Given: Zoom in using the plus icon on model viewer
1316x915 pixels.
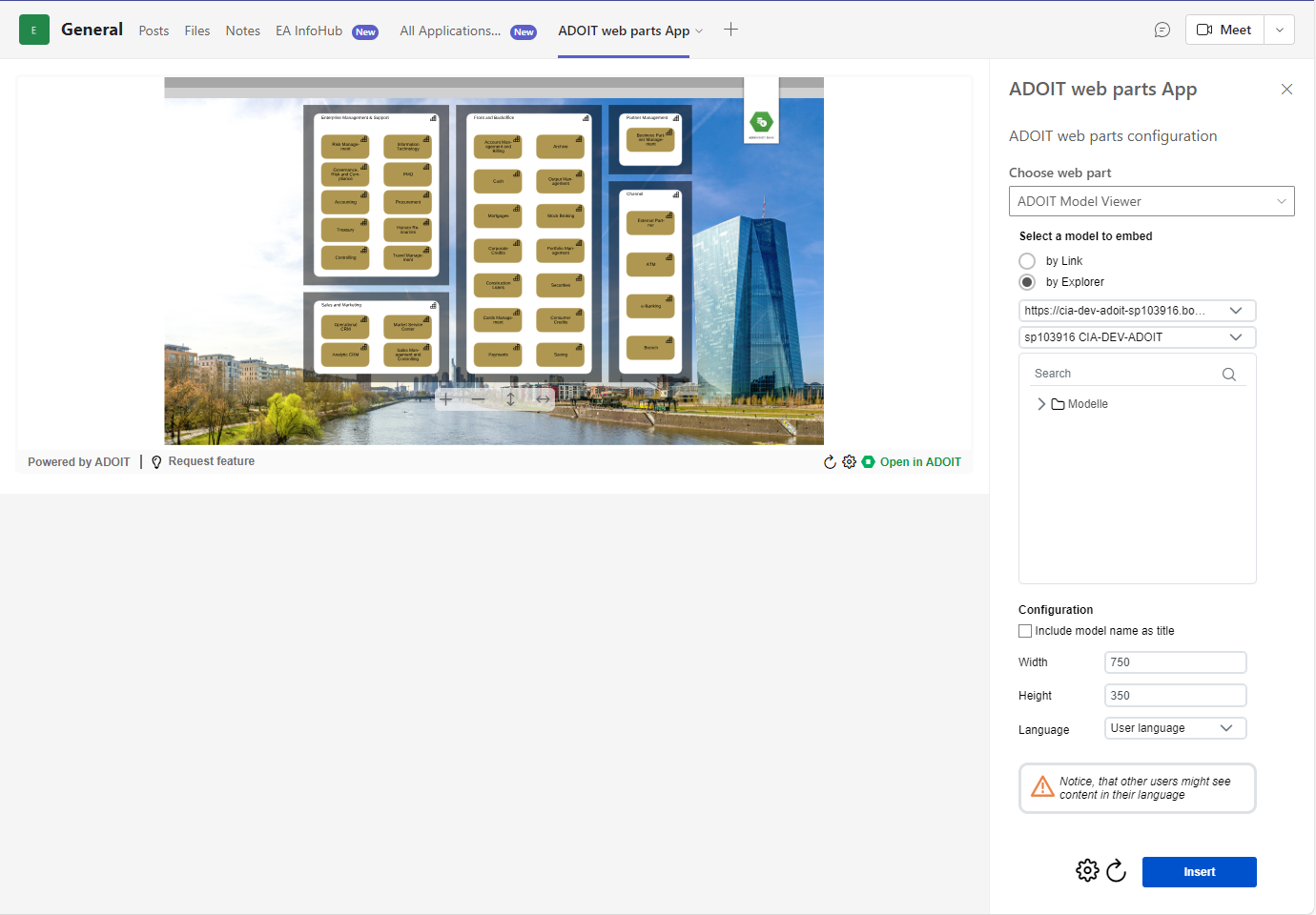Looking at the screenshot, I should point(445,399).
